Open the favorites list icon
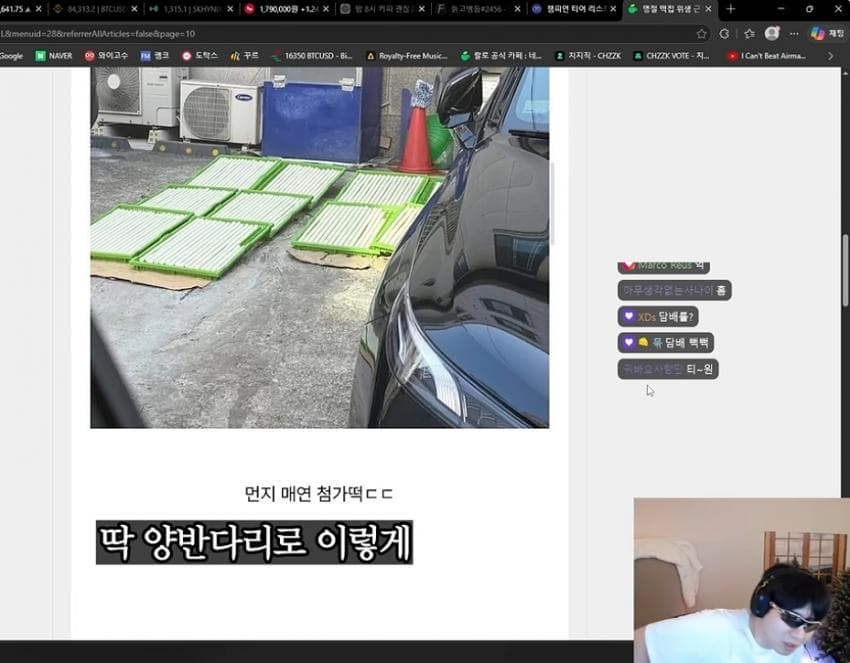850x663 pixels. tap(749, 34)
